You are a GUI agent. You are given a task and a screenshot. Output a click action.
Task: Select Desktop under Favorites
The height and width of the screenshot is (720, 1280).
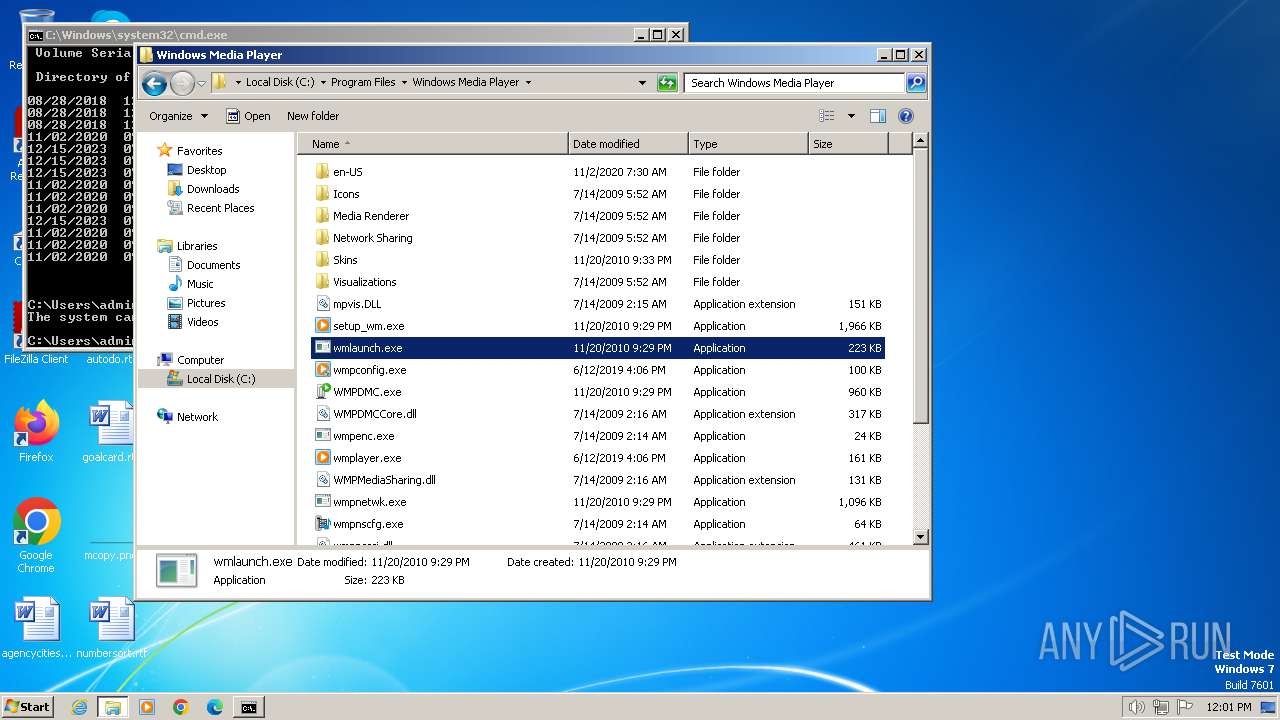[206, 170]
